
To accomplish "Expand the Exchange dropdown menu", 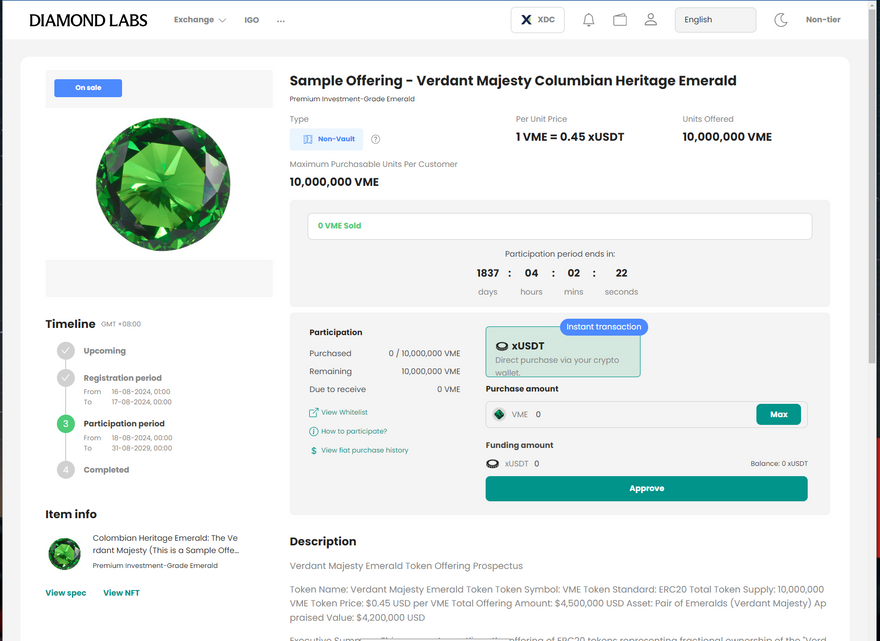I will click(199, 20).
